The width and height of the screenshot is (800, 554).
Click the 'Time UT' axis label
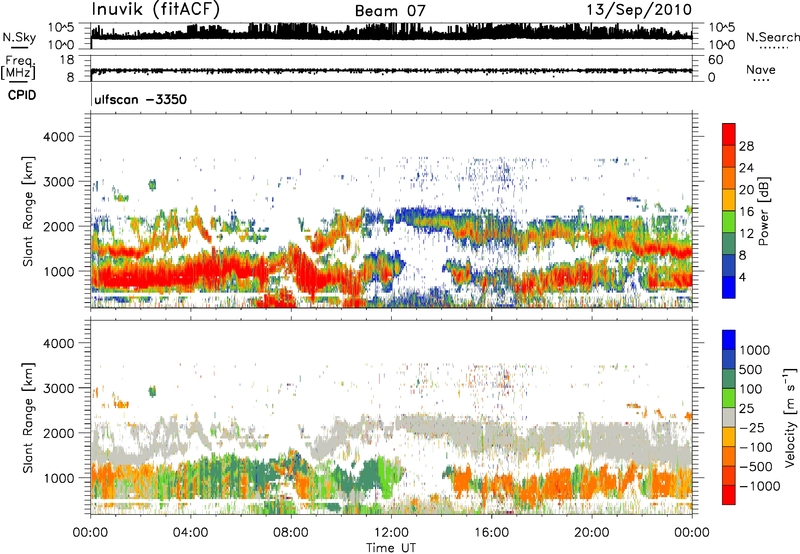click(391, 548)
